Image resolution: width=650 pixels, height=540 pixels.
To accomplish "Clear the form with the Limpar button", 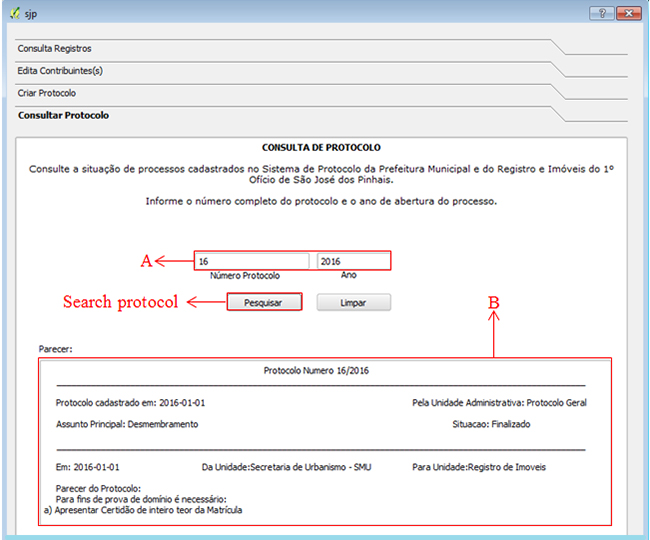I will [x=353, y=302].
